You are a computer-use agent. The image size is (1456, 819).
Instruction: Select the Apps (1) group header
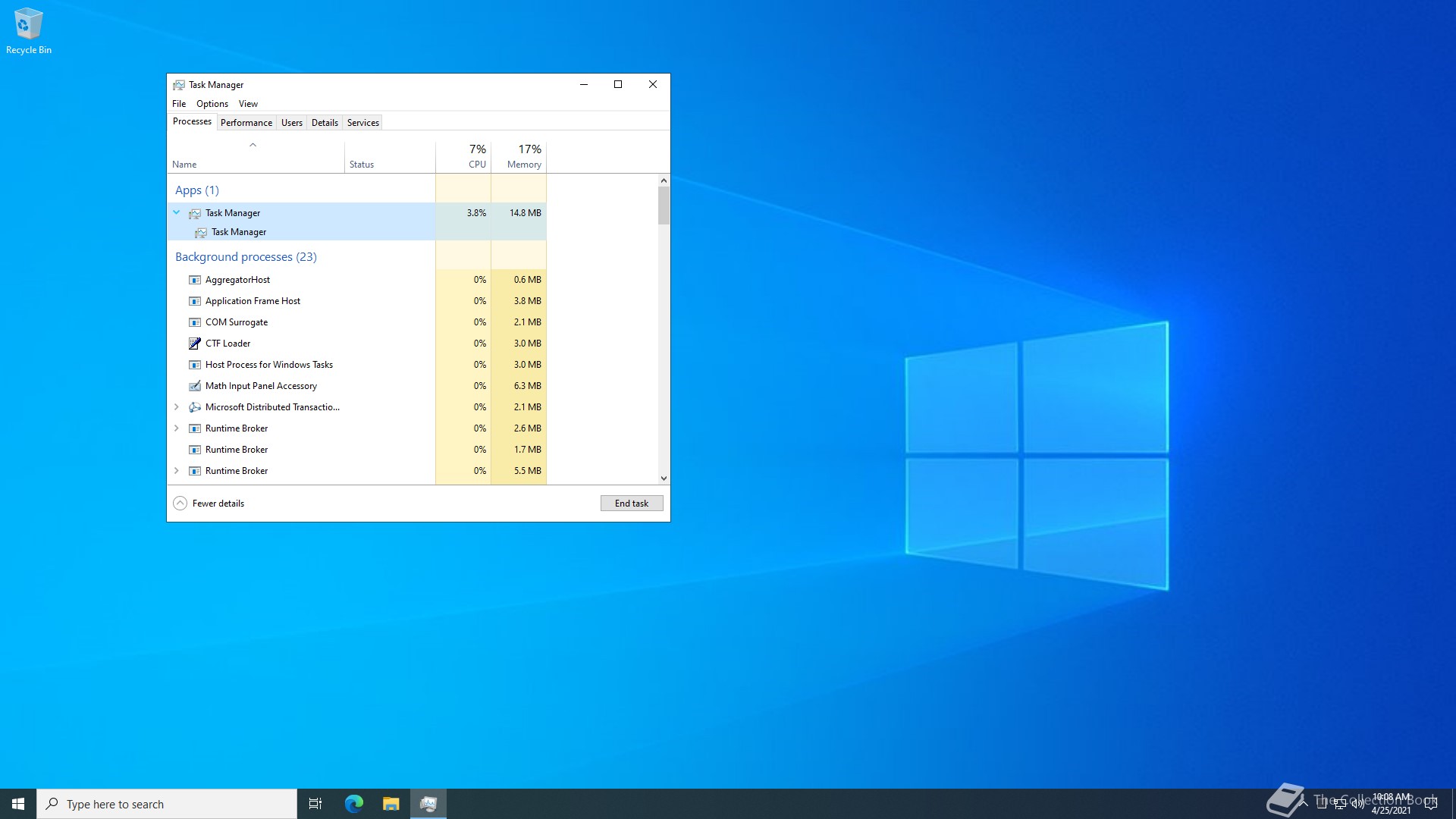(x=197, y=190)
